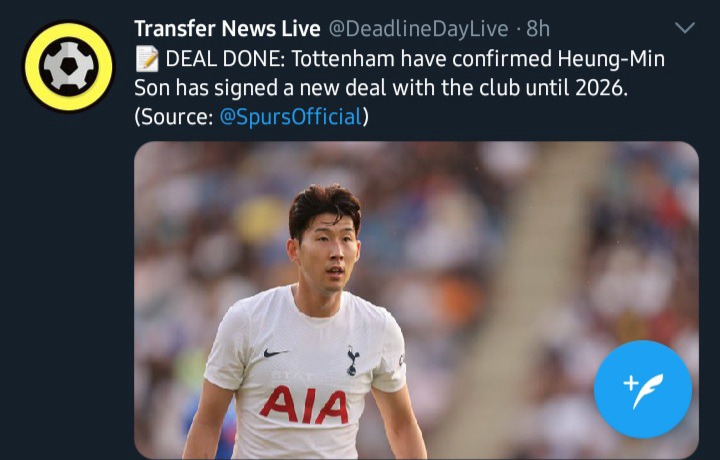Click the AIA sponsor logo in photo
The image size is (720, 460).
pos(304,405)
